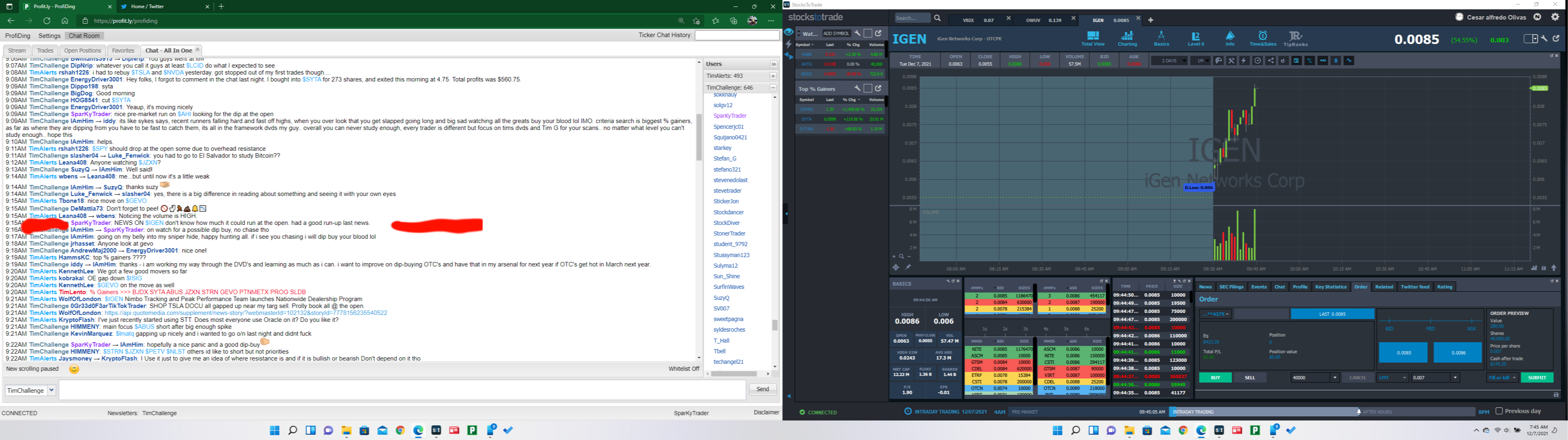Open the Open Positions tab
The height and width of the screenshot is (440, 1568).
[82, 51]
